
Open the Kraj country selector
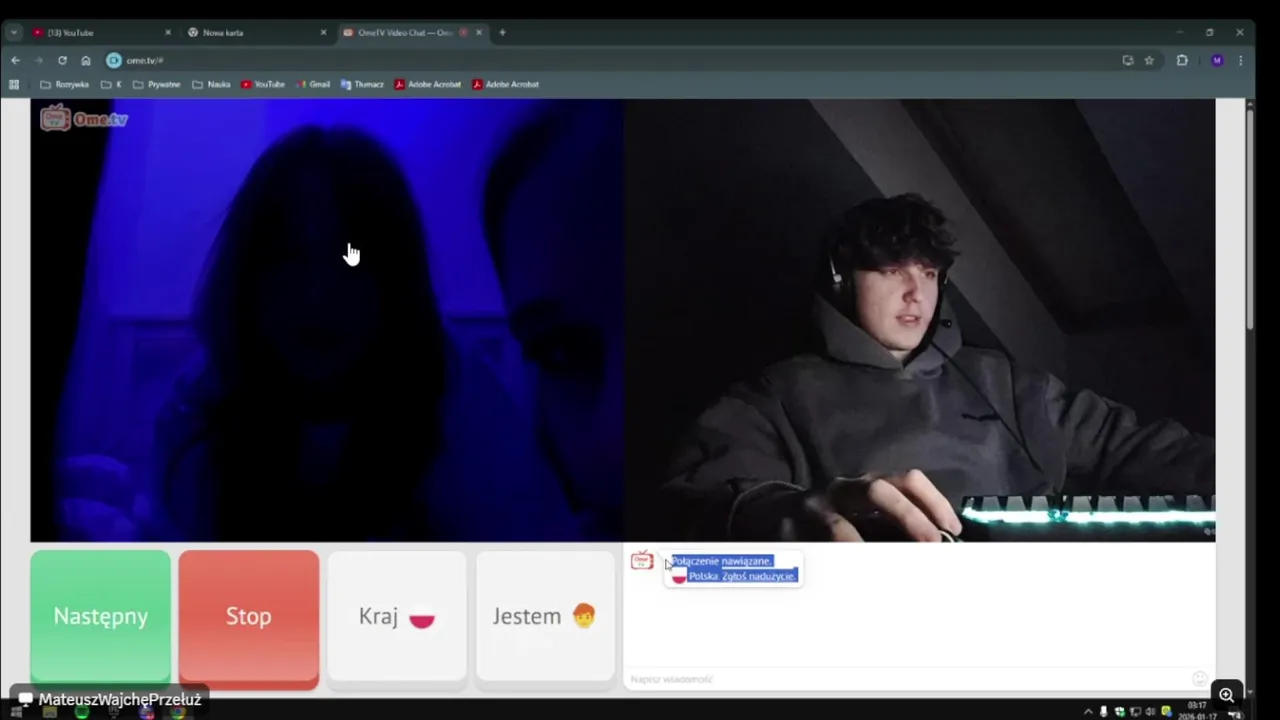(397, 616)
